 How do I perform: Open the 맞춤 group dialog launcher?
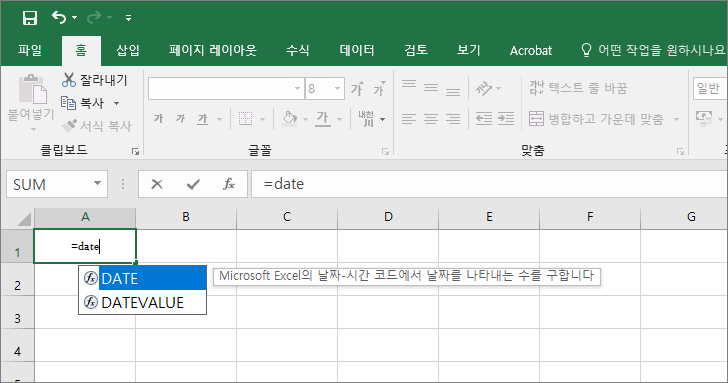pyautogui.click(x=680, y=151)
